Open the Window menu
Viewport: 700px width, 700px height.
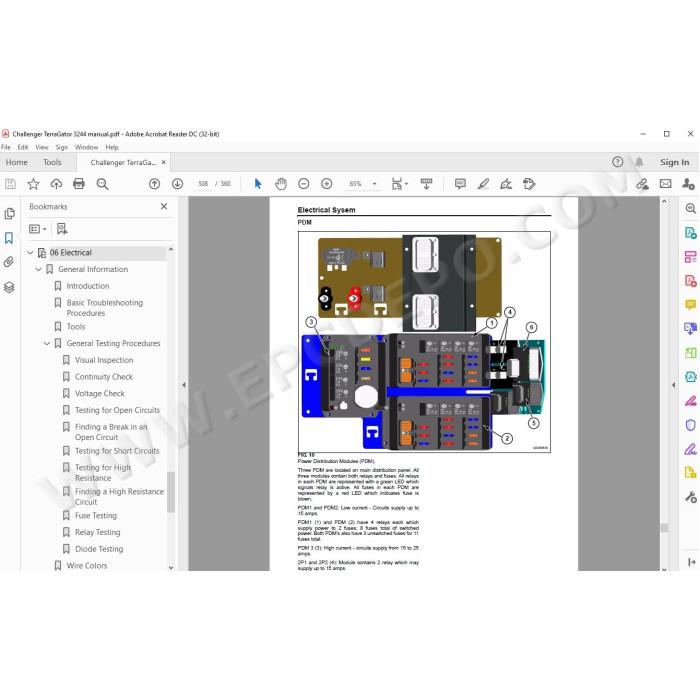(86, 147)
